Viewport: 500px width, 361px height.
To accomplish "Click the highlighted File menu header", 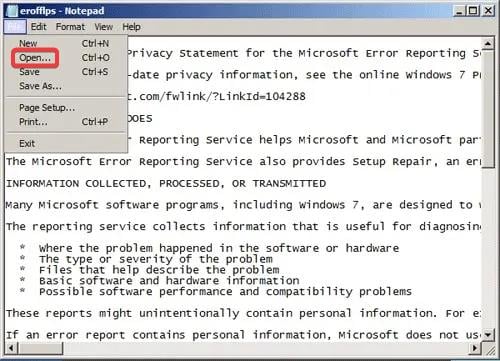I will (15, 27).
